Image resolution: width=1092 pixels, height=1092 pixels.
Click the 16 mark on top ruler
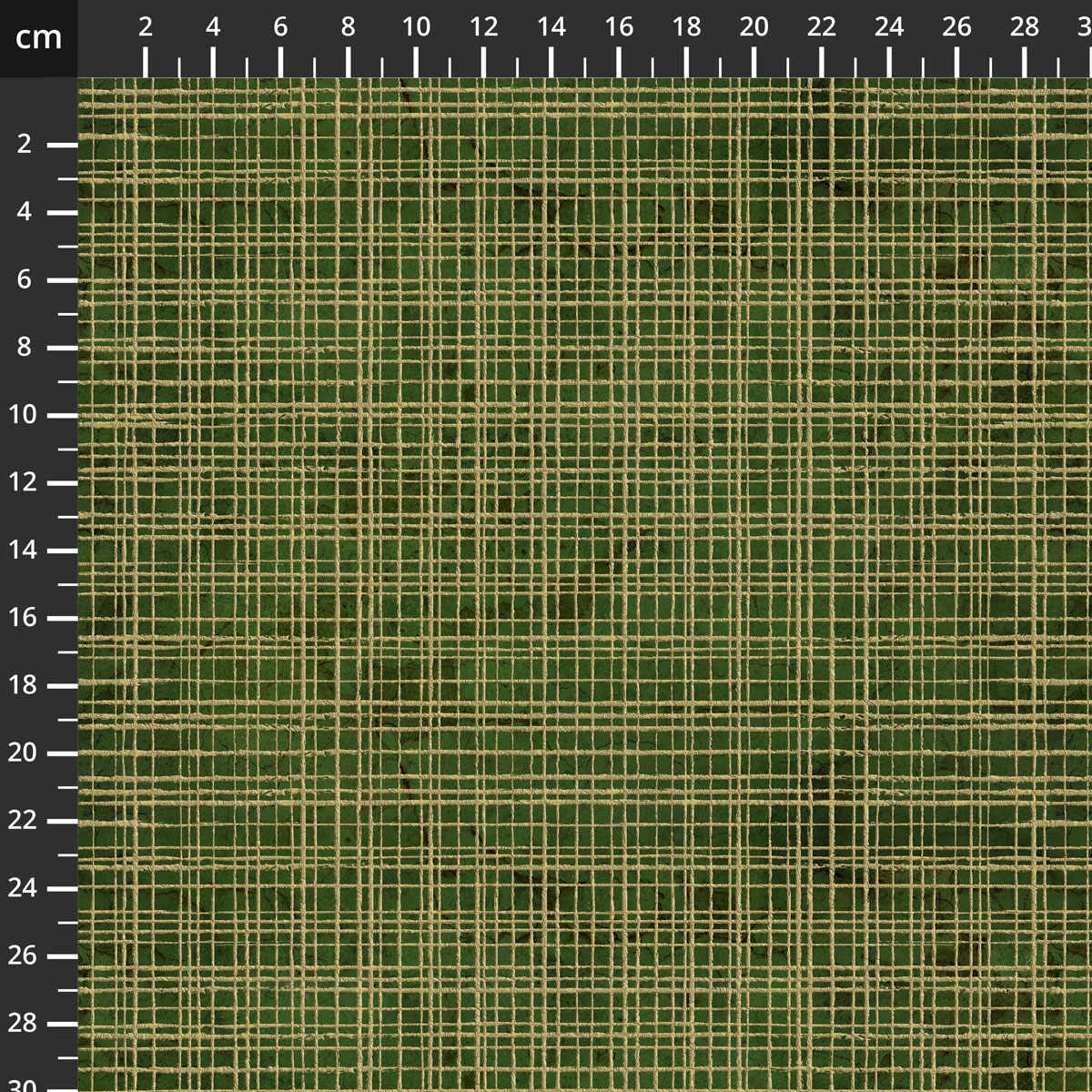click(619, 27)
